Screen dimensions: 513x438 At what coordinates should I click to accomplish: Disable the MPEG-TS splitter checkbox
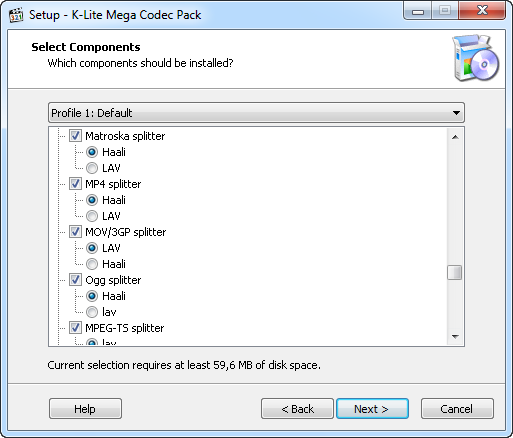(75, 328)
